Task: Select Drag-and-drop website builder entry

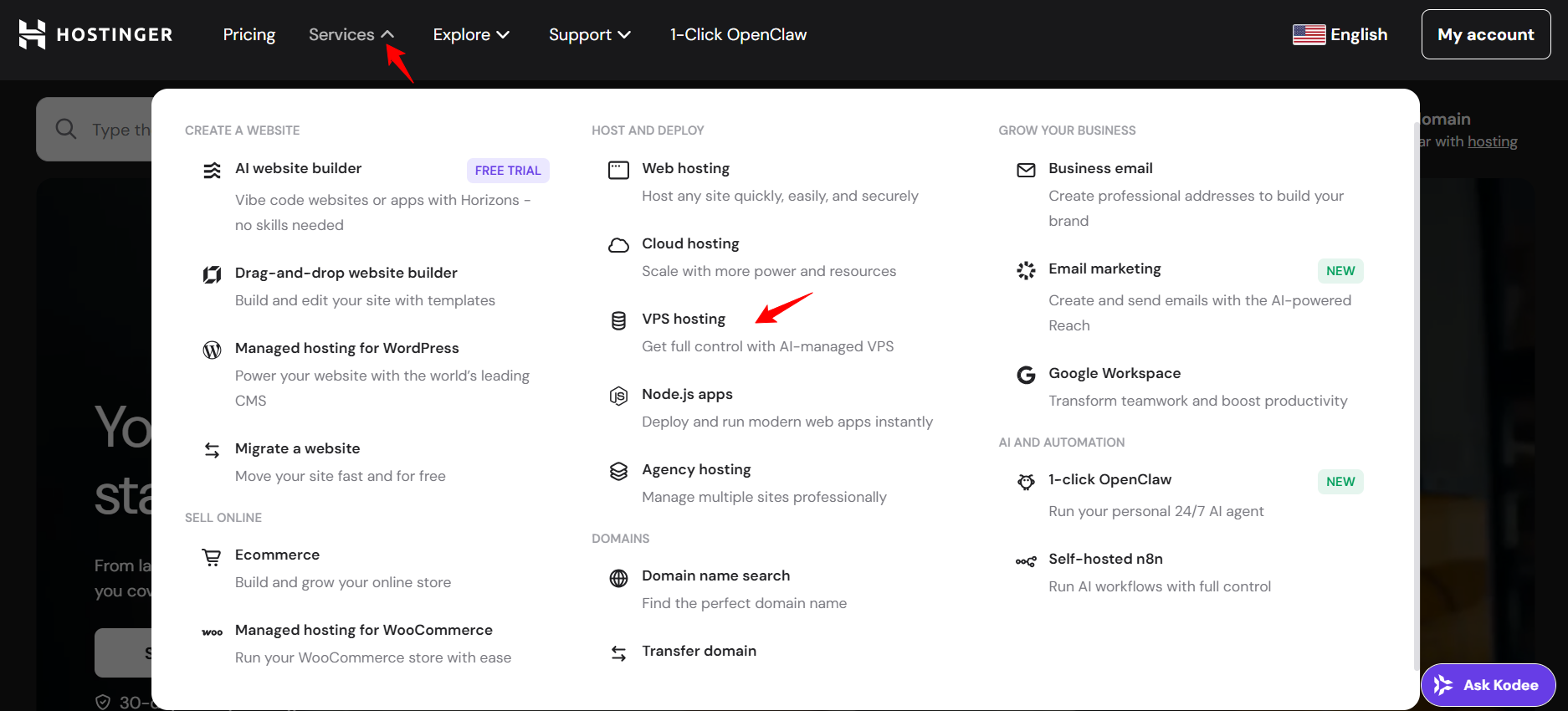Action: tap(346, 273)
